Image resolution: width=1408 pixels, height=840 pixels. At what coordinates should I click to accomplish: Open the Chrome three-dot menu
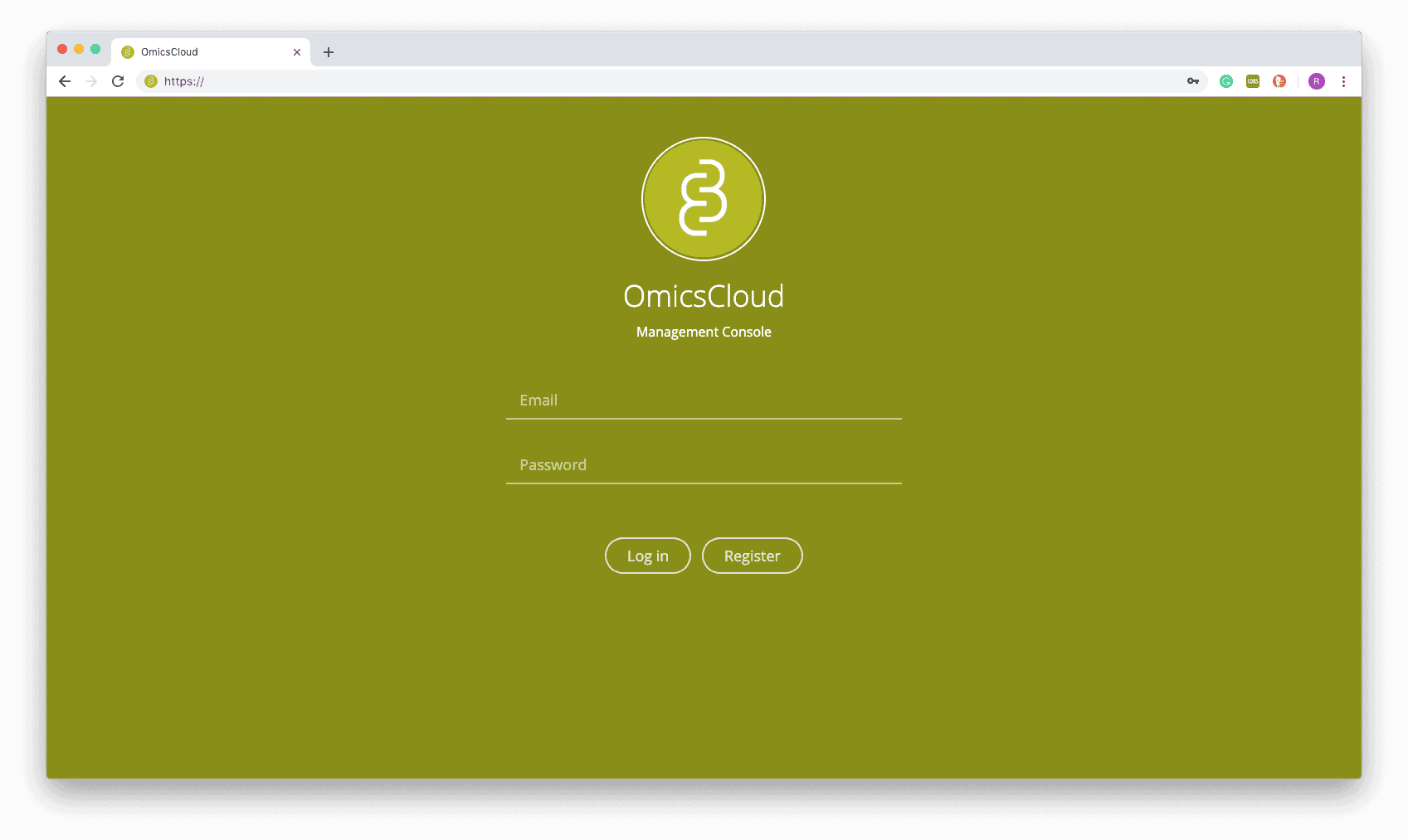[x=1343, y=81]
